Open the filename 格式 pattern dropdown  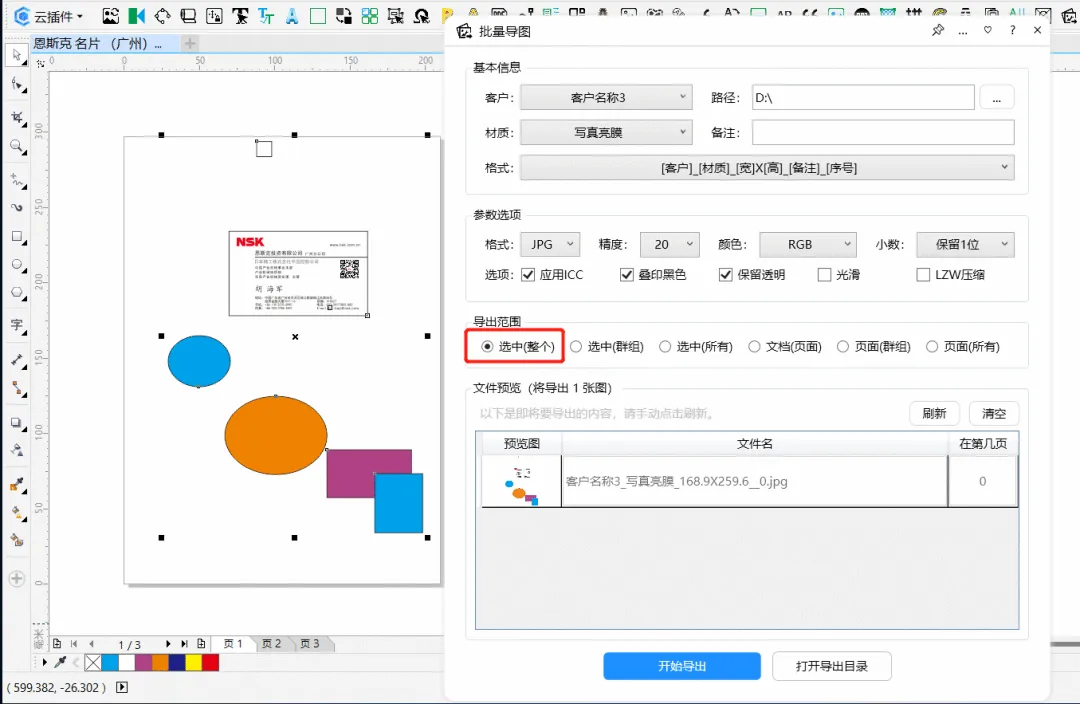[767, 167]
